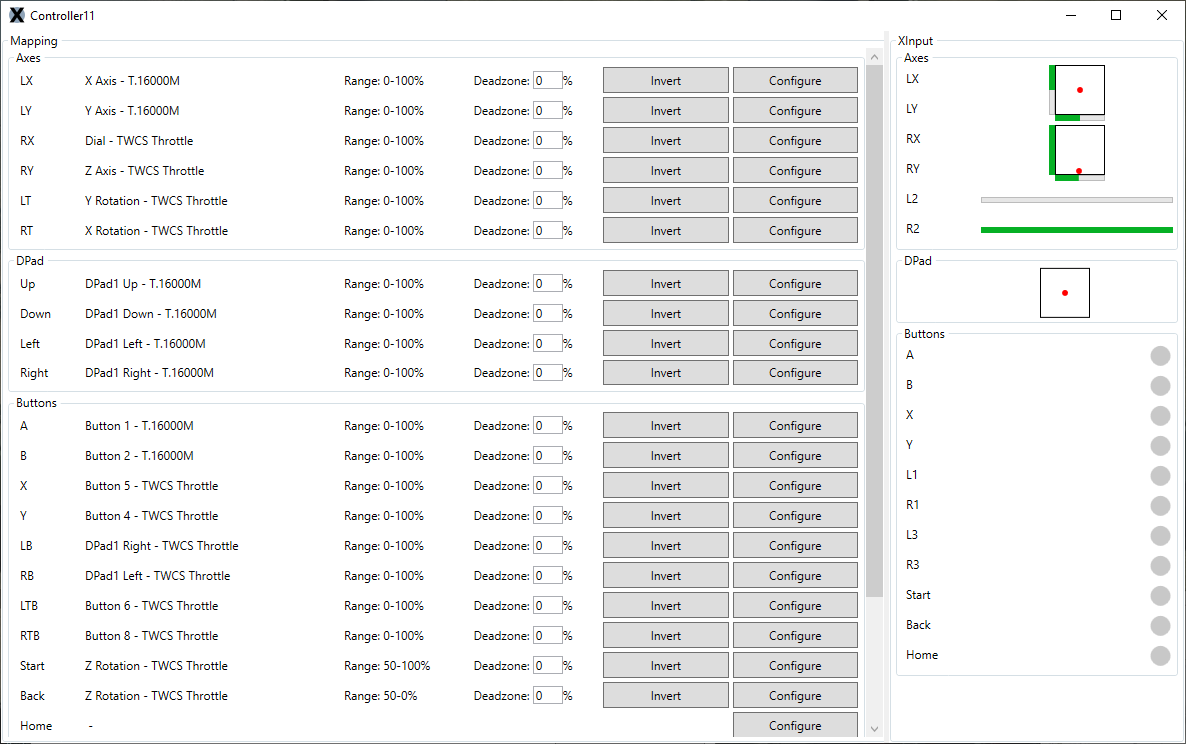Screen dimensions: 1186x744
Task: Select 'Range: 50-100%' text in Start row
Action: pos(387,665)
